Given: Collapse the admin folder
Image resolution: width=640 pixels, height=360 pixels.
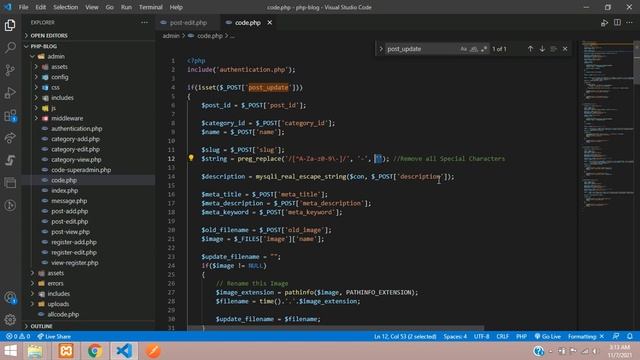Looking at the screenshot, I should (89, 56).
